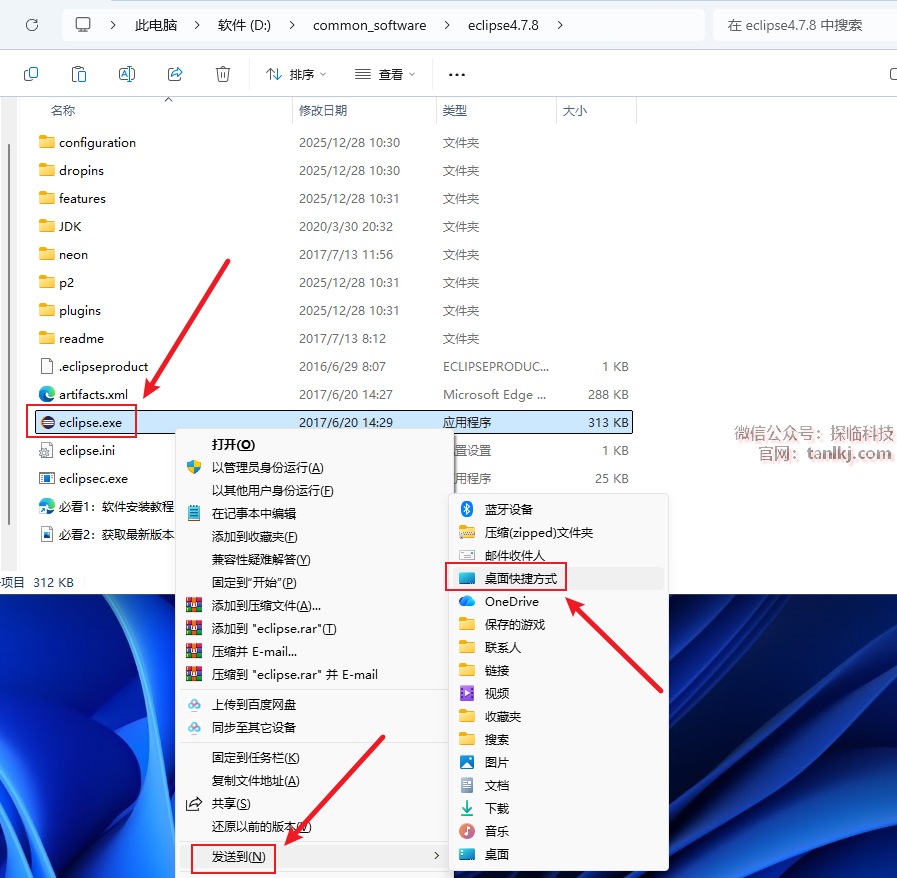Send to 桌面快捷方式
The image size is (897, 878).
click(x=521, y=578)
